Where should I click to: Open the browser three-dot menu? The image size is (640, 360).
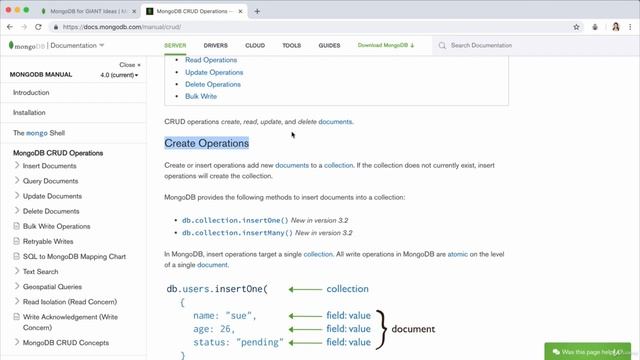point(630,27)
